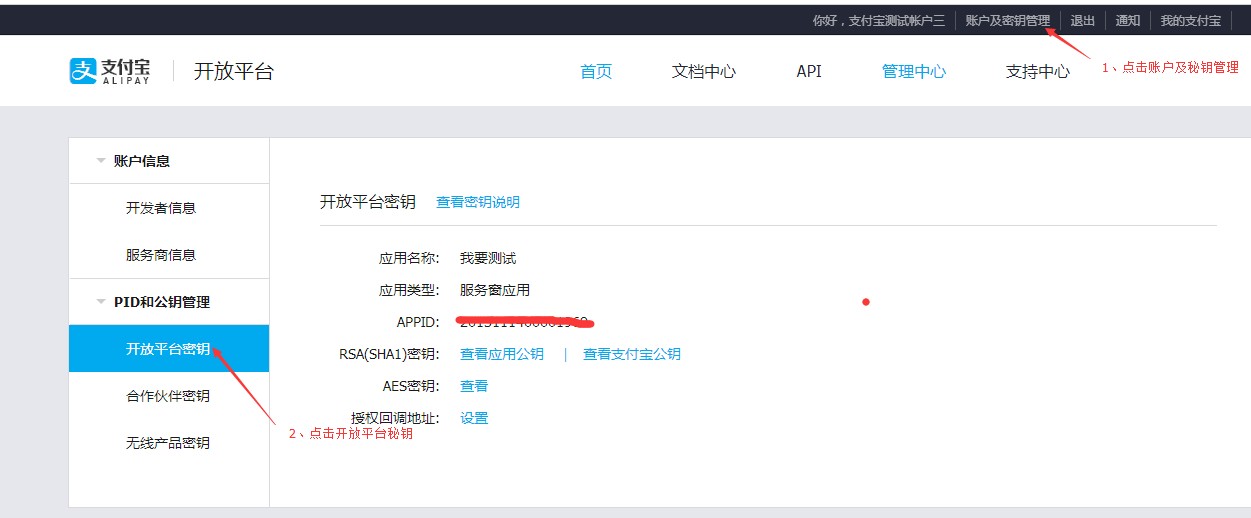
Task: Select 首页 navigation tab
Action: point(596,71)
